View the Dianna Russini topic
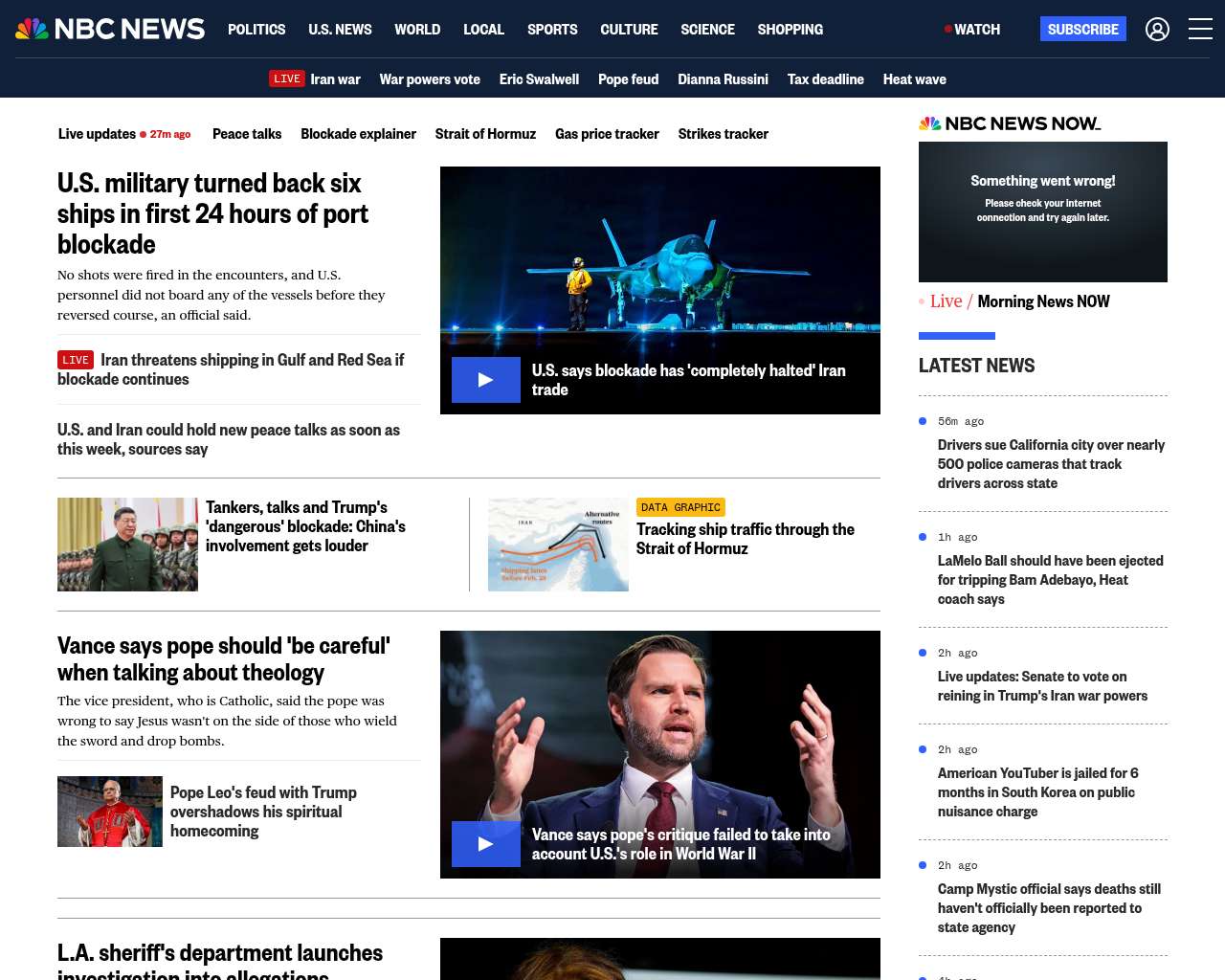This screenshot has height=980, width=1225. (x=723, y=79)
